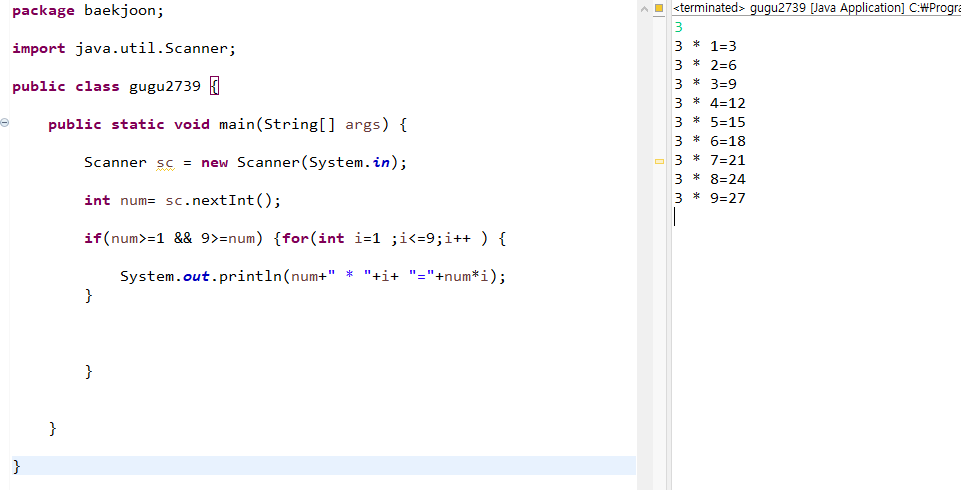961x490 pixels.
Task: Click the highlighted opening brace after gugu2739
Action: tap(214, 86)
